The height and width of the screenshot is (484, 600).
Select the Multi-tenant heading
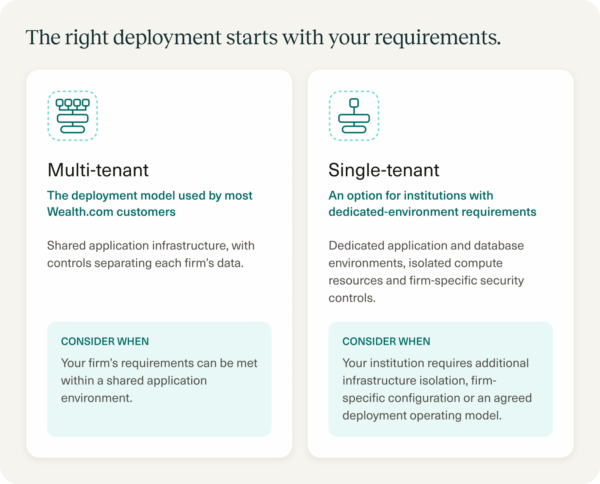tap(98, 170)
